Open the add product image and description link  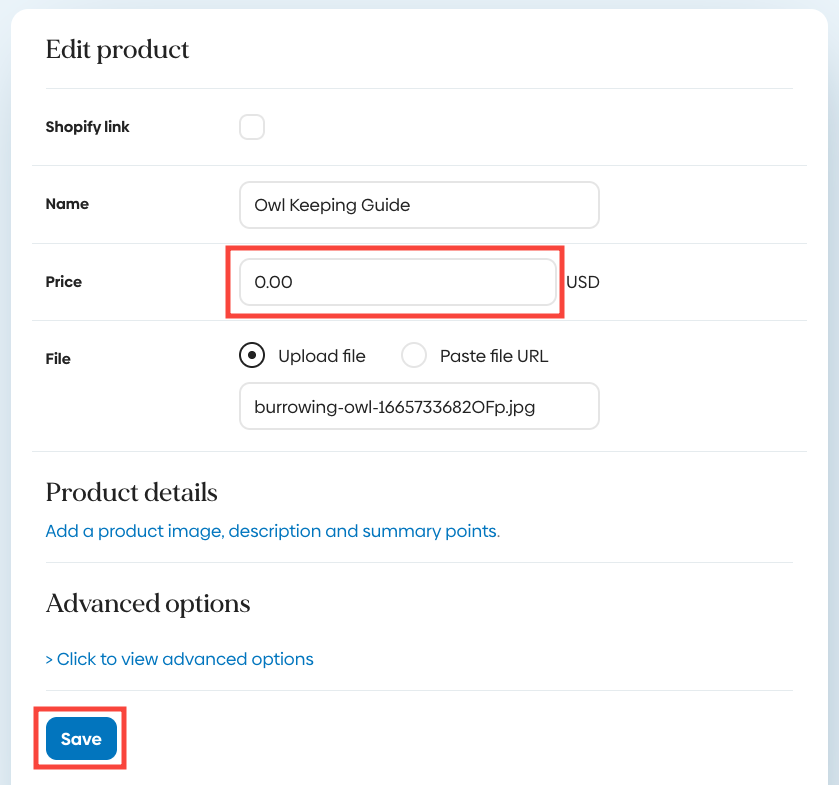[272, 531]
